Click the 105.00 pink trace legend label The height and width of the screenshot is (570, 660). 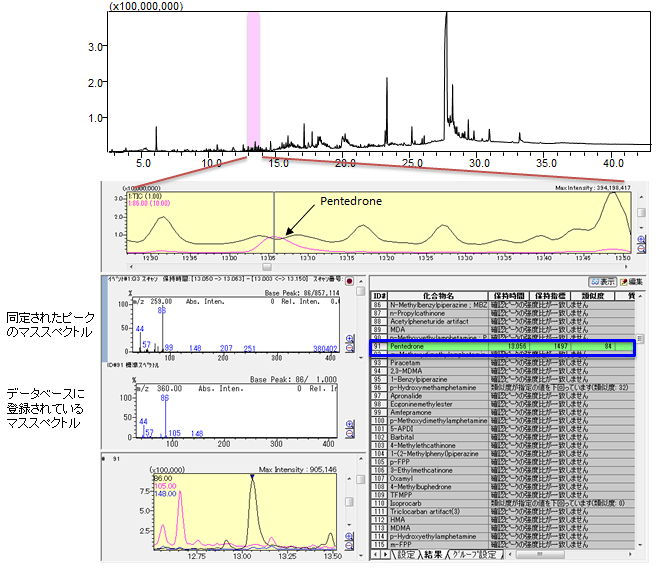165,486
